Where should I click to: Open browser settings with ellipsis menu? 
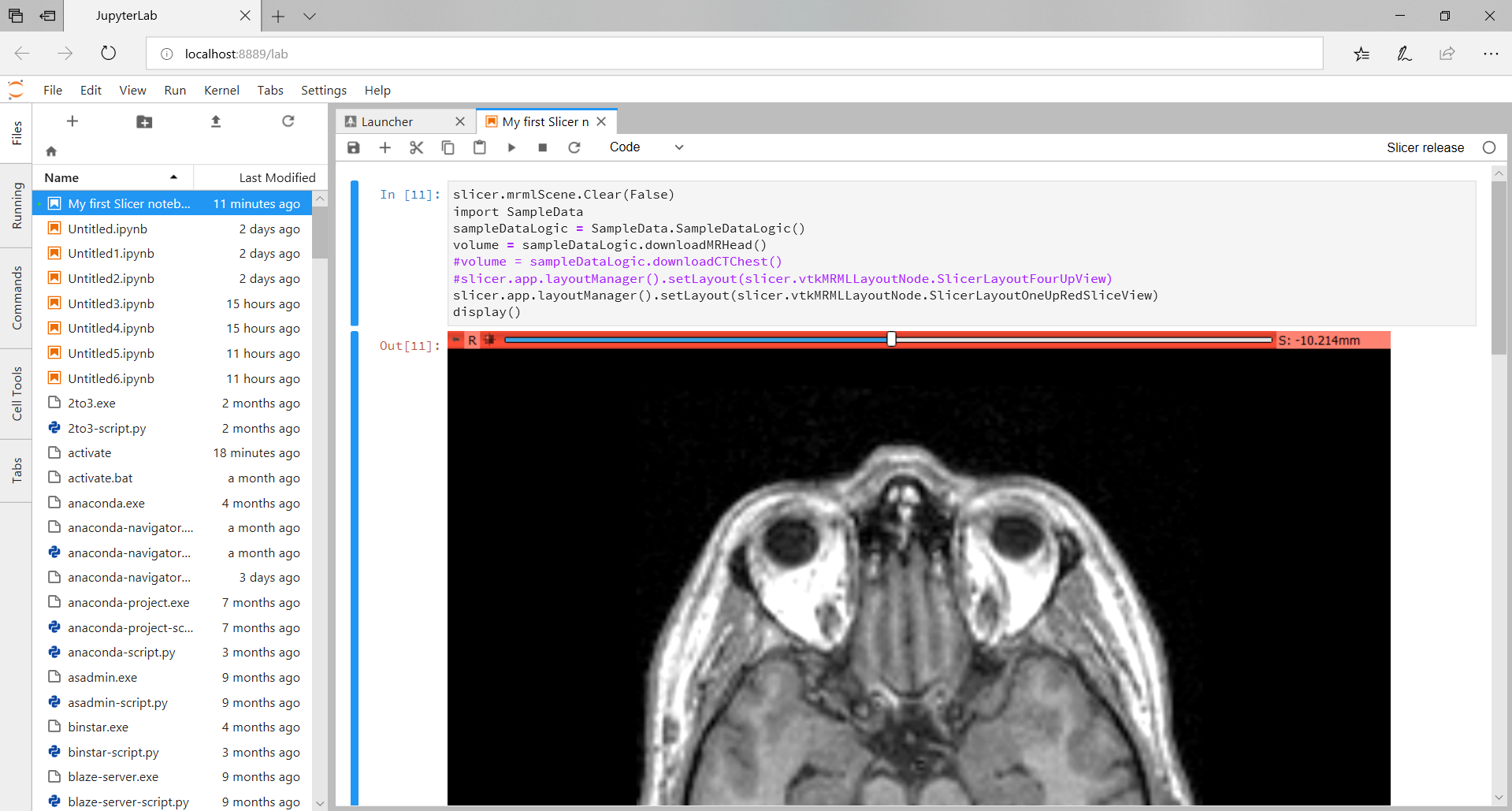coord(1491,54)
